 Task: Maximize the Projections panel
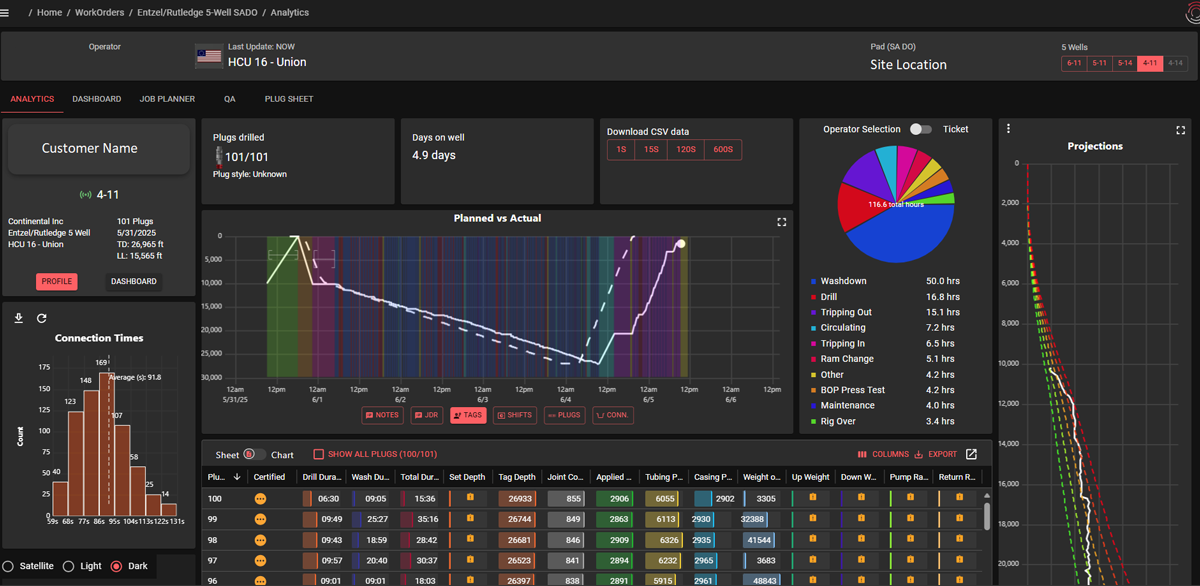(1181, 130)
